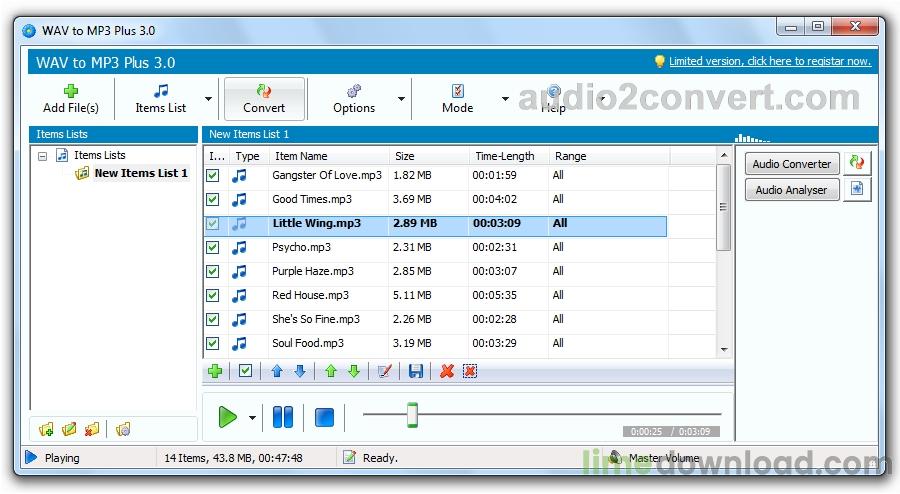The height and width of the screenshot is (494, 900).
Task: Click the Add File(s) toolbar button
Action: point(71,99)
